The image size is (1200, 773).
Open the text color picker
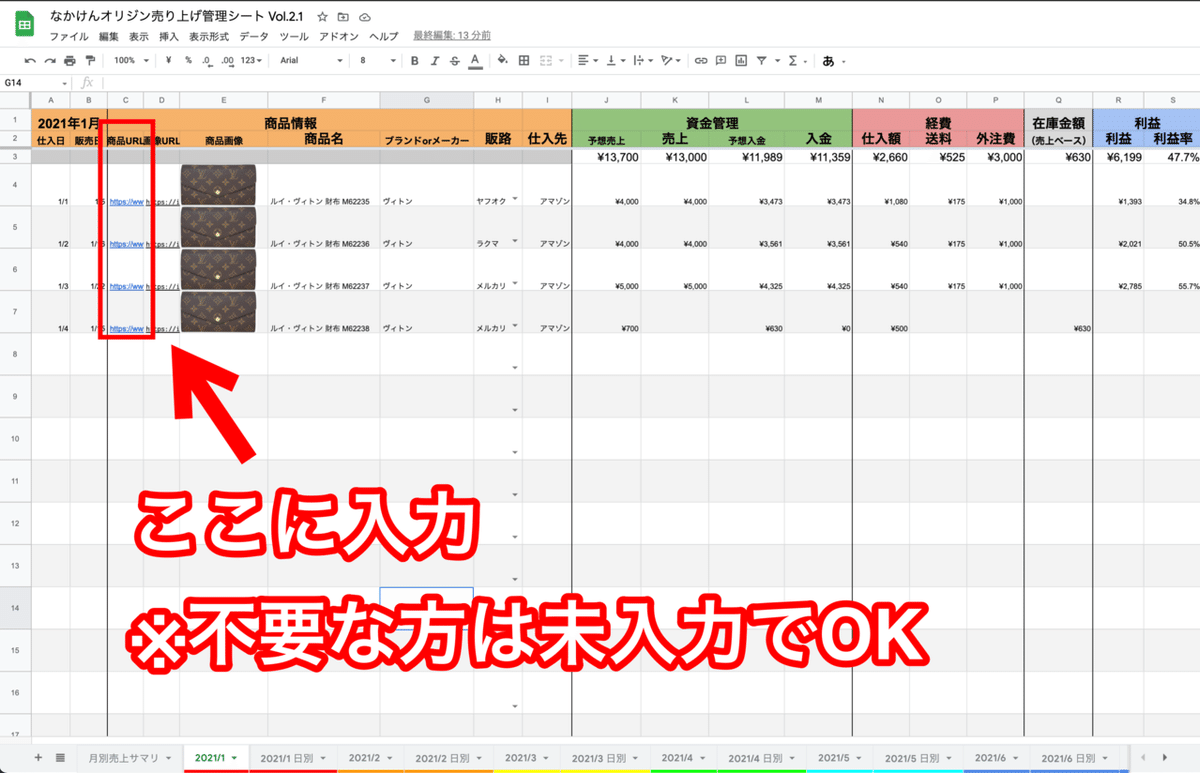pyautogui.click(x=475, y=60)
